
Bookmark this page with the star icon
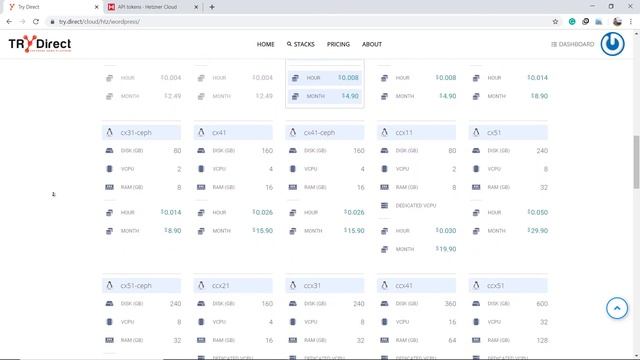[555, 22]
